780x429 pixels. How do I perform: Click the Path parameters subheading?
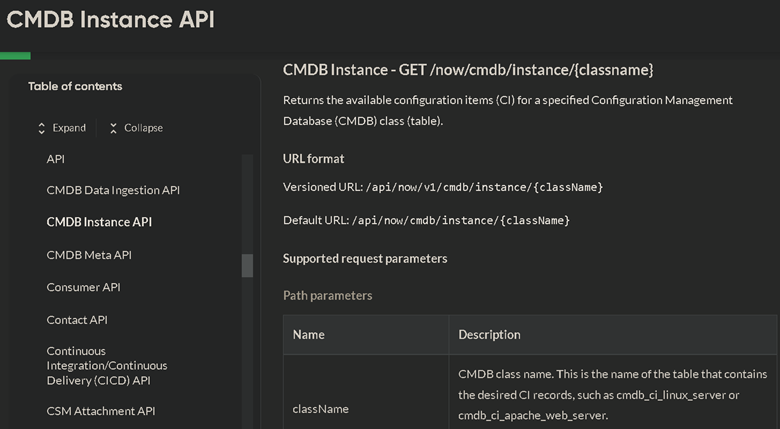point(327,296)
